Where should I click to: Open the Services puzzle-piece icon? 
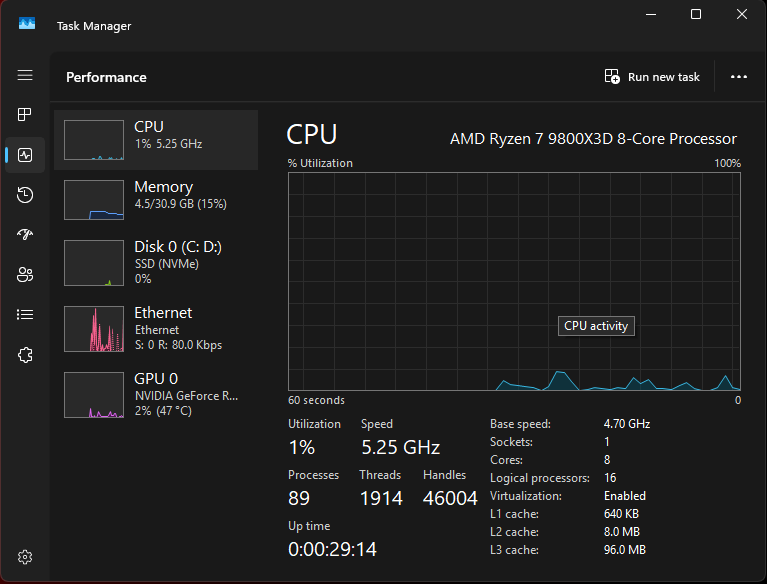25,355
